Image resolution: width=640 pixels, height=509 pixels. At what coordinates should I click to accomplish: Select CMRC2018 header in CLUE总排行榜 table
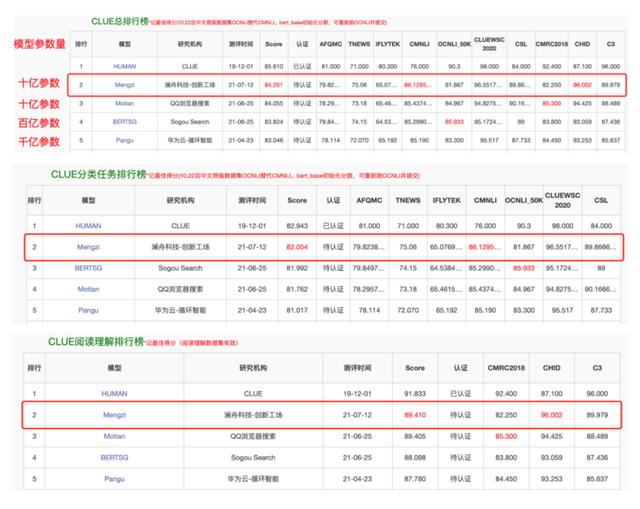[551, 44]
